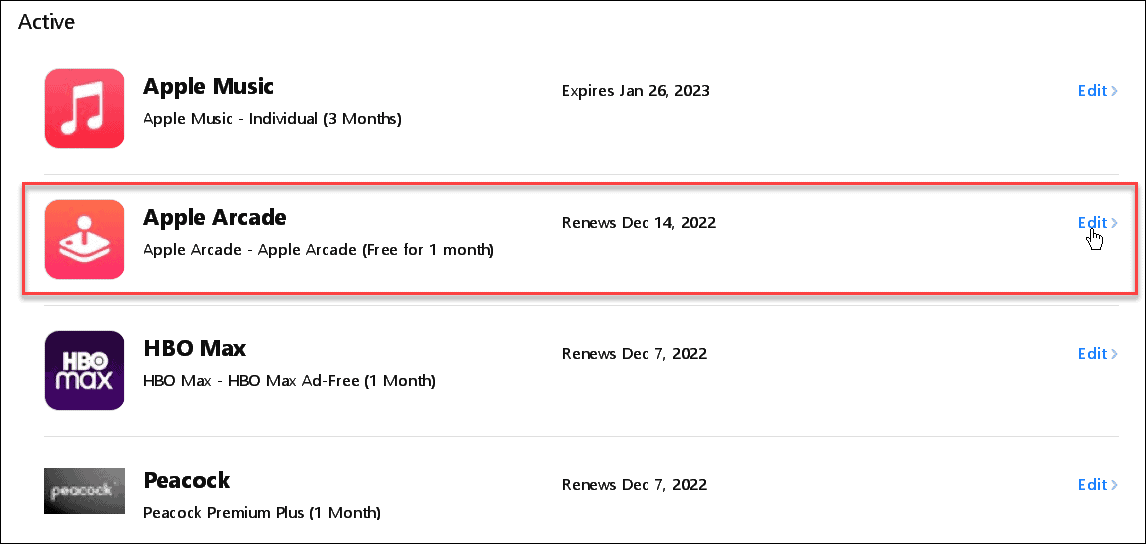Click the Apple Music Individual plan text
The image size is (1146, 544).
pyautogui.click(x=272, y=119)
